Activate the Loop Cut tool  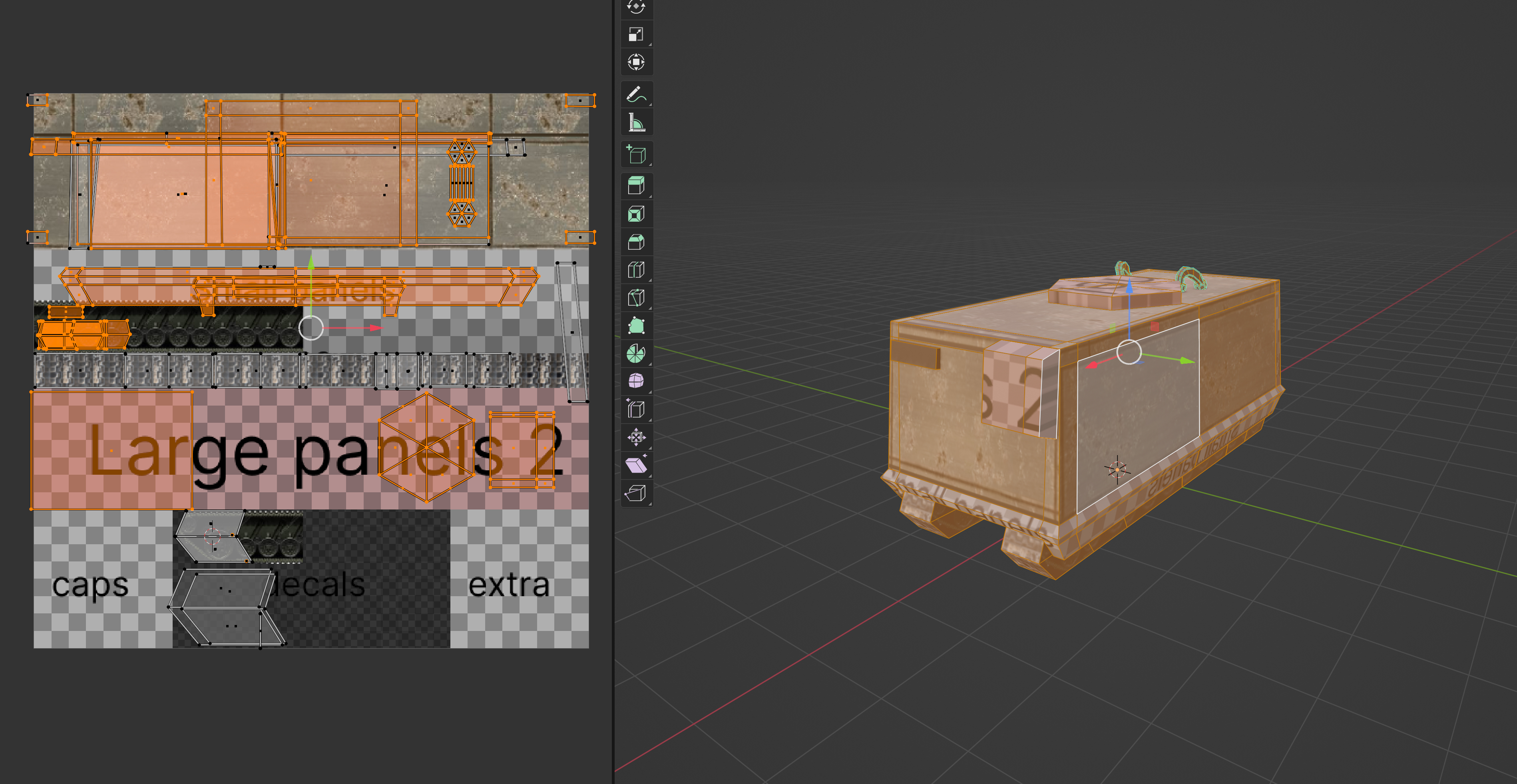pyautogui.click(x=636, y=271)
